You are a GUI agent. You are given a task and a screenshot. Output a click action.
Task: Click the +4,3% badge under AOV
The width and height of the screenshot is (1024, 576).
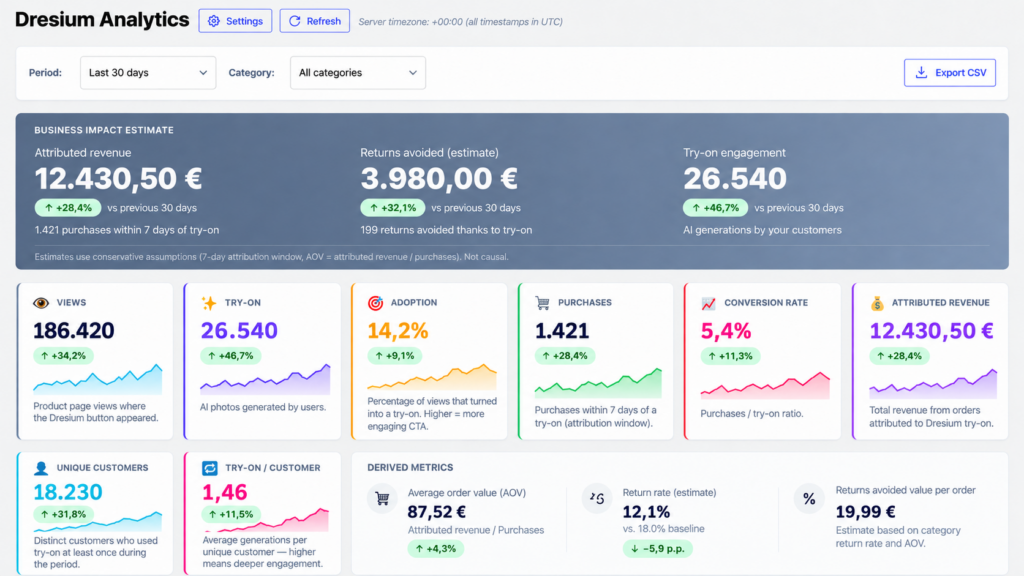click(x=436, y=549)
